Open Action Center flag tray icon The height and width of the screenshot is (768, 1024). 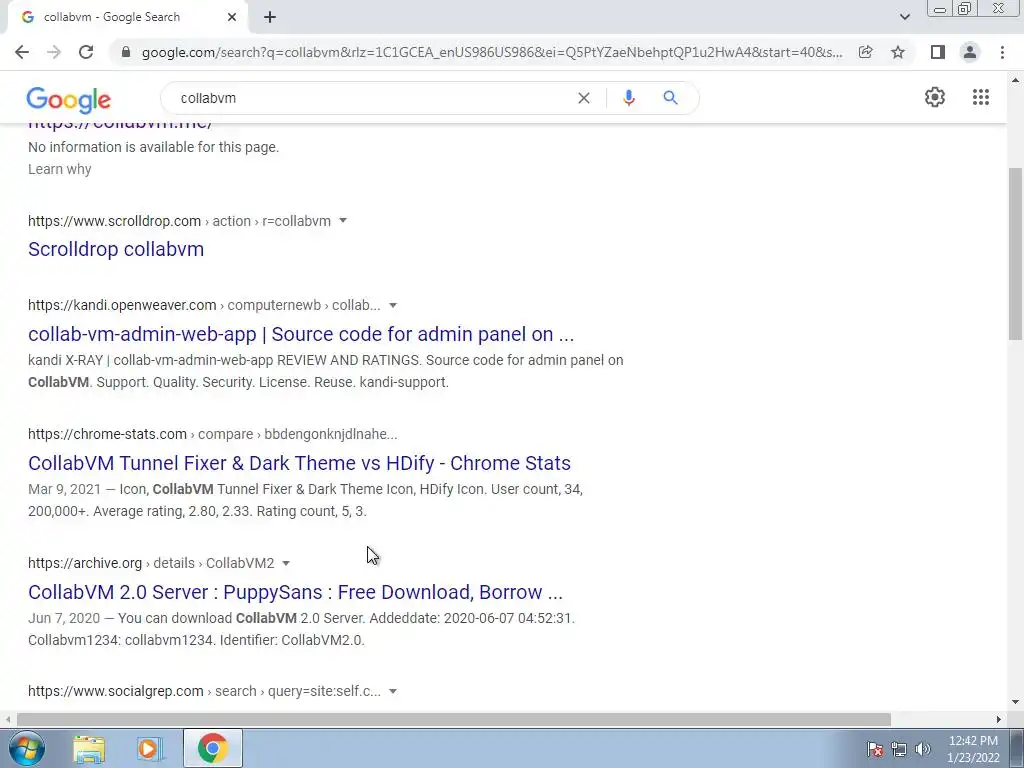pyautogui.click(x=875, y=749)
